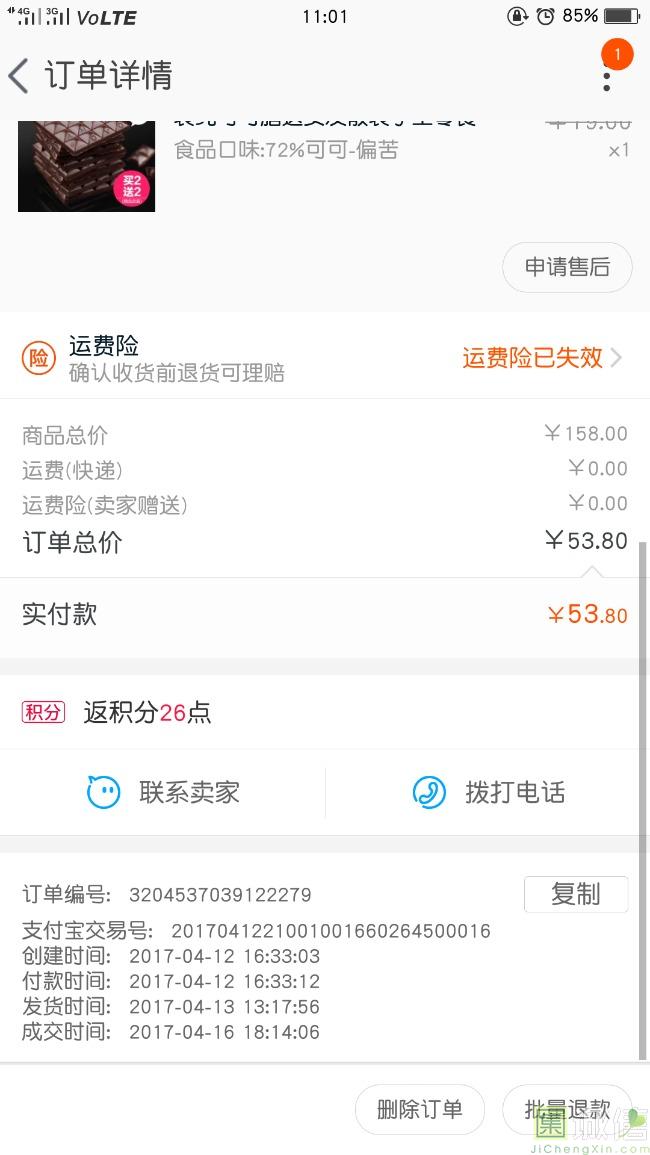This screenshot has width=650, height=1155.
Task: Open the 运费险 shipping insurance row
Action: (x=325, y=359)
